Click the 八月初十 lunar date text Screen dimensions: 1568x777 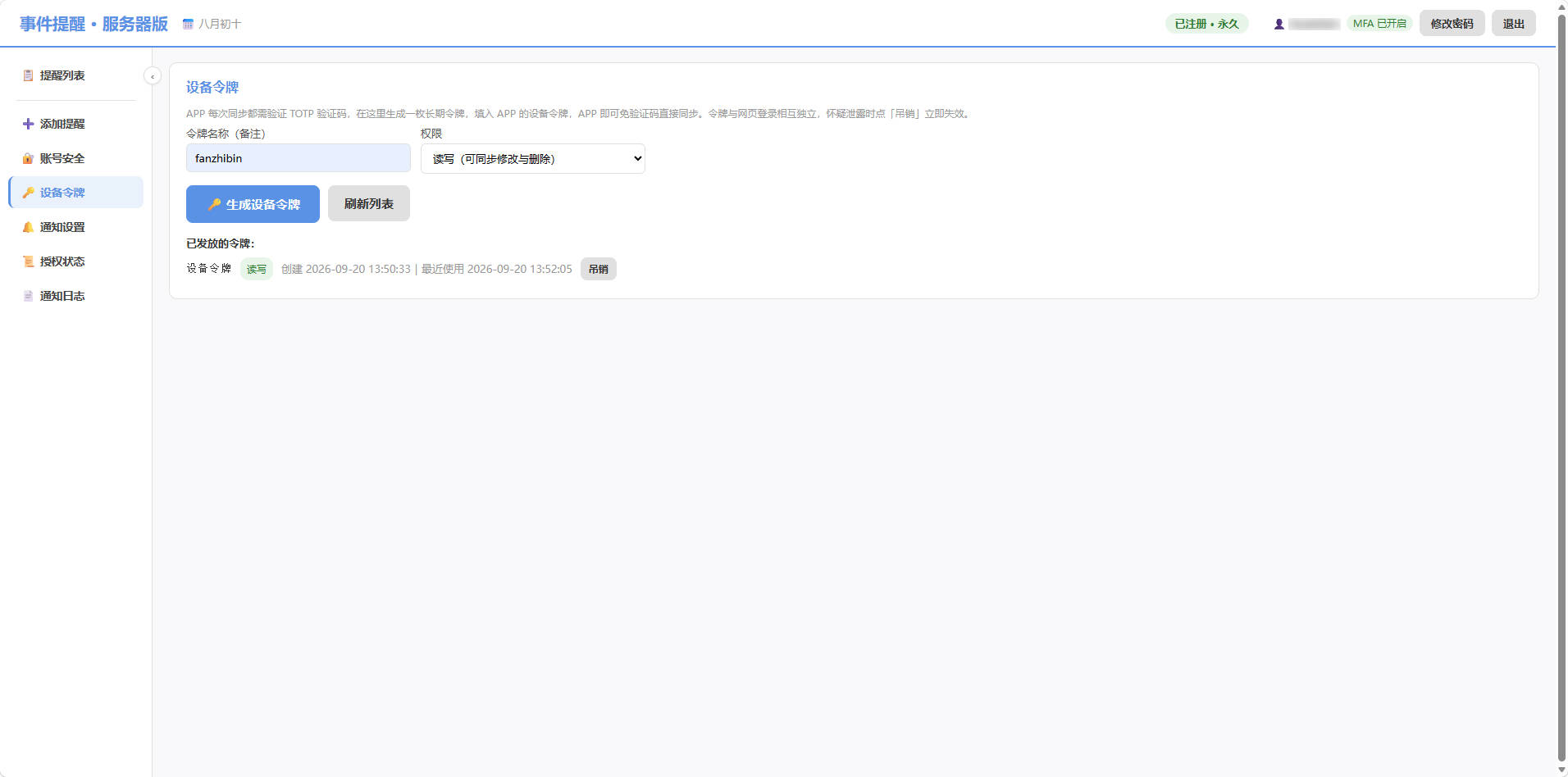220,24
